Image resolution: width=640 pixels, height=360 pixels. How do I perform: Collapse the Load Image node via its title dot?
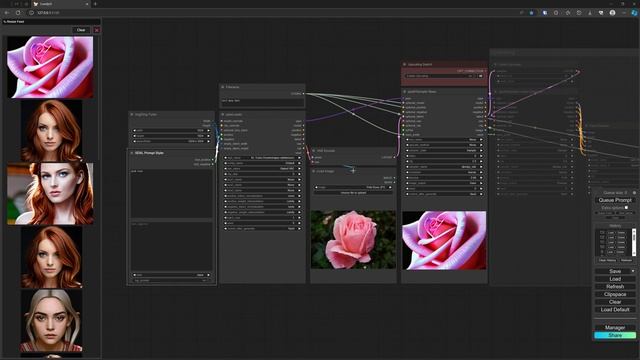314,171
